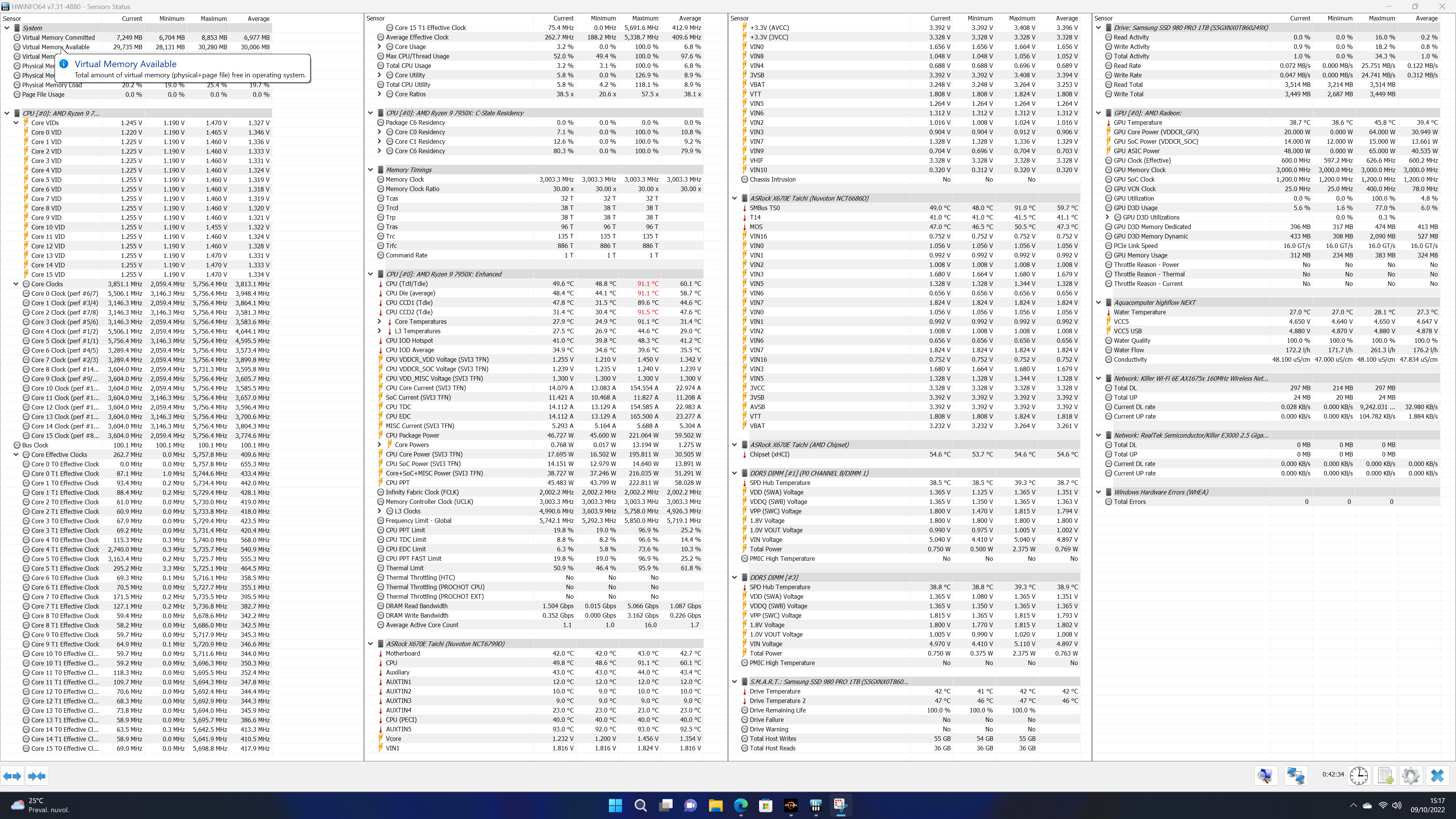Screen dimensions: 1456x819
Task: Expand GPU D3D Utilizations row
Action: click(x=1108, y=218)
